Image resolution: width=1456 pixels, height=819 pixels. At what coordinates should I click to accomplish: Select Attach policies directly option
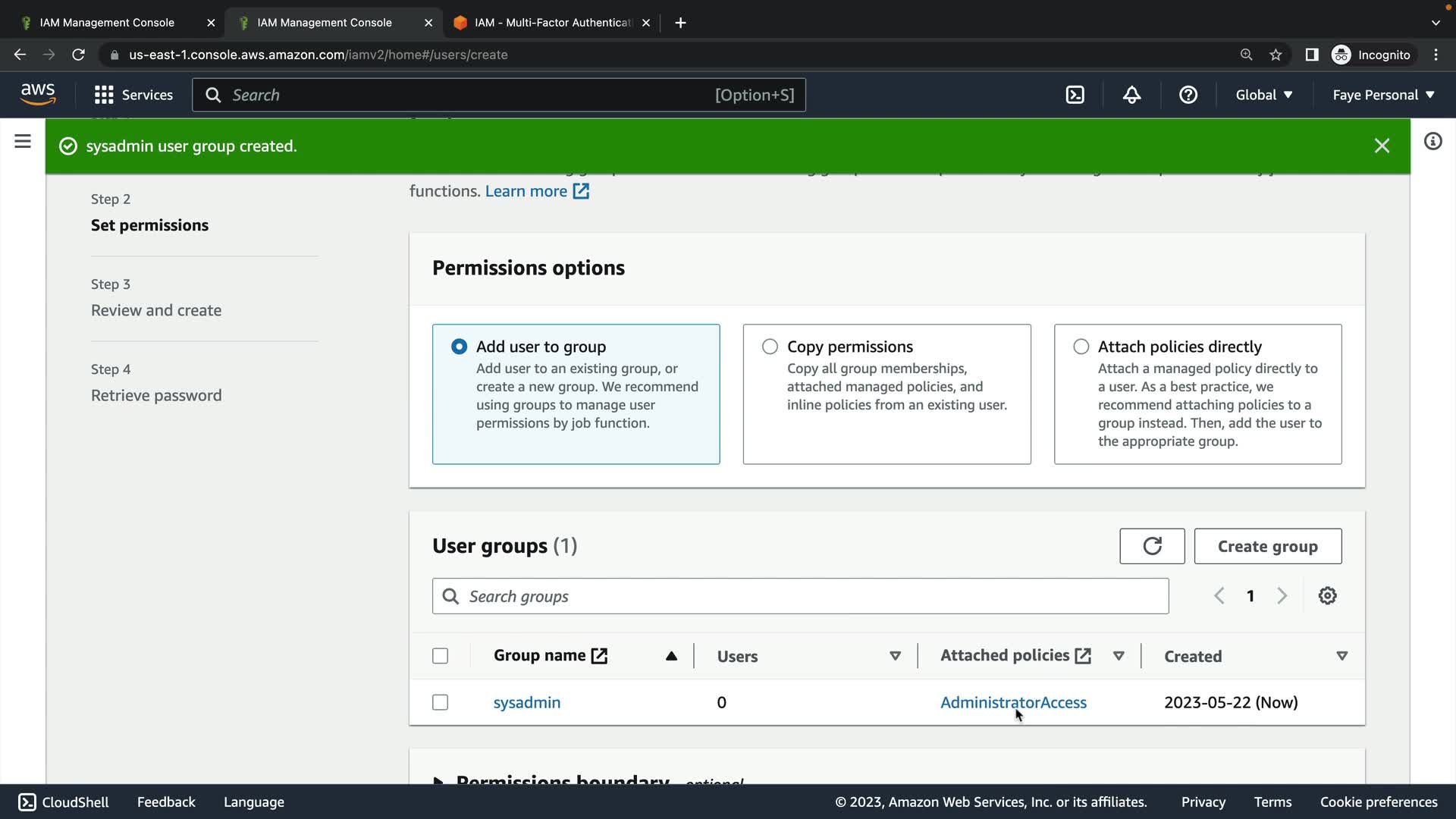1081,347
